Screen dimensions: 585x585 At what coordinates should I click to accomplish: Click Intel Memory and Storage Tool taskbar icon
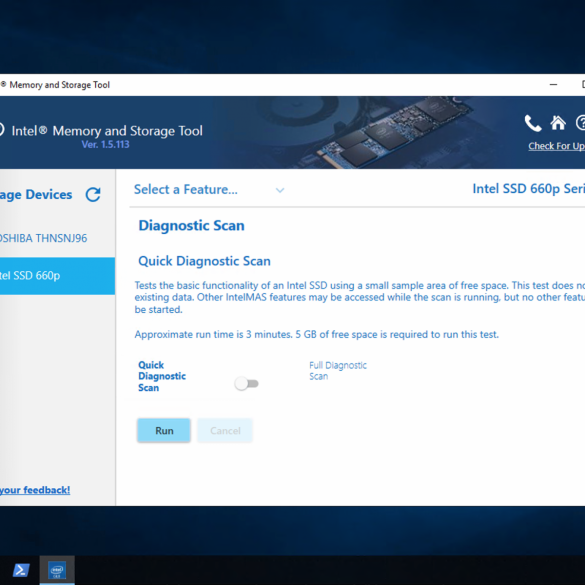pos(57,570)
